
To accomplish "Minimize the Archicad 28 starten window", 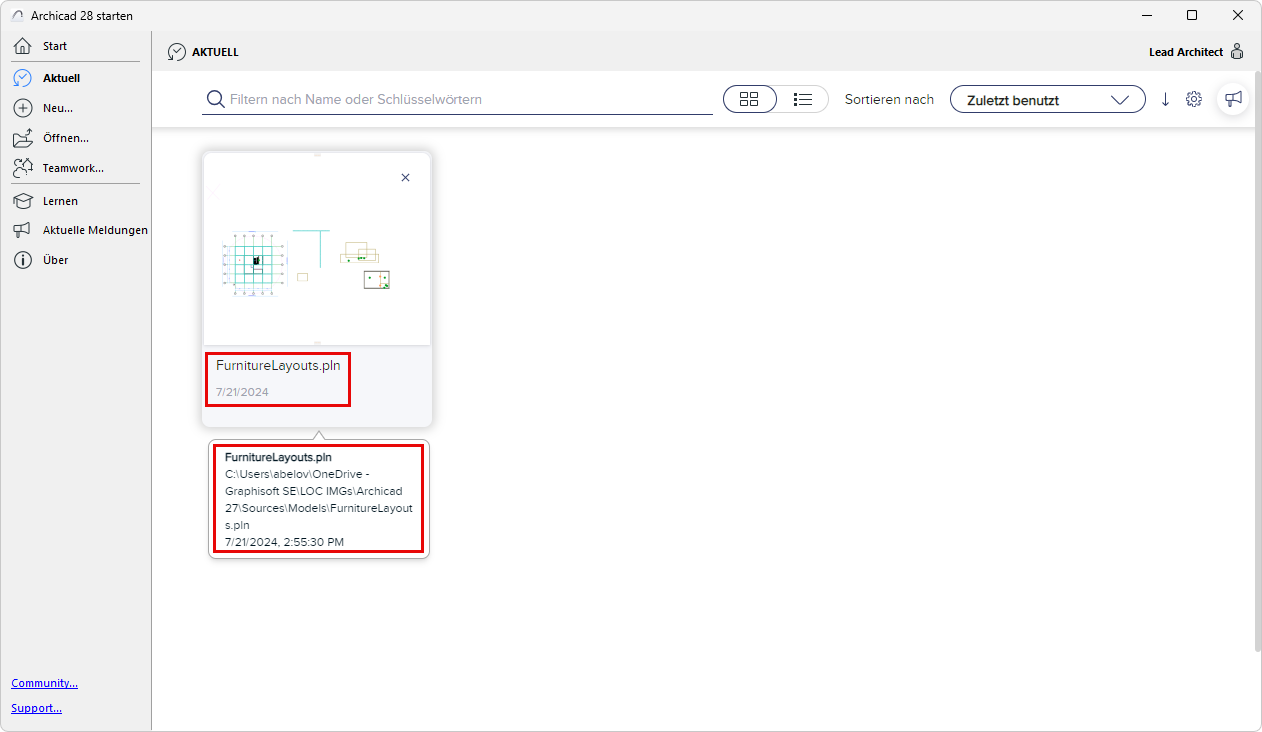I will (1146, 15).
